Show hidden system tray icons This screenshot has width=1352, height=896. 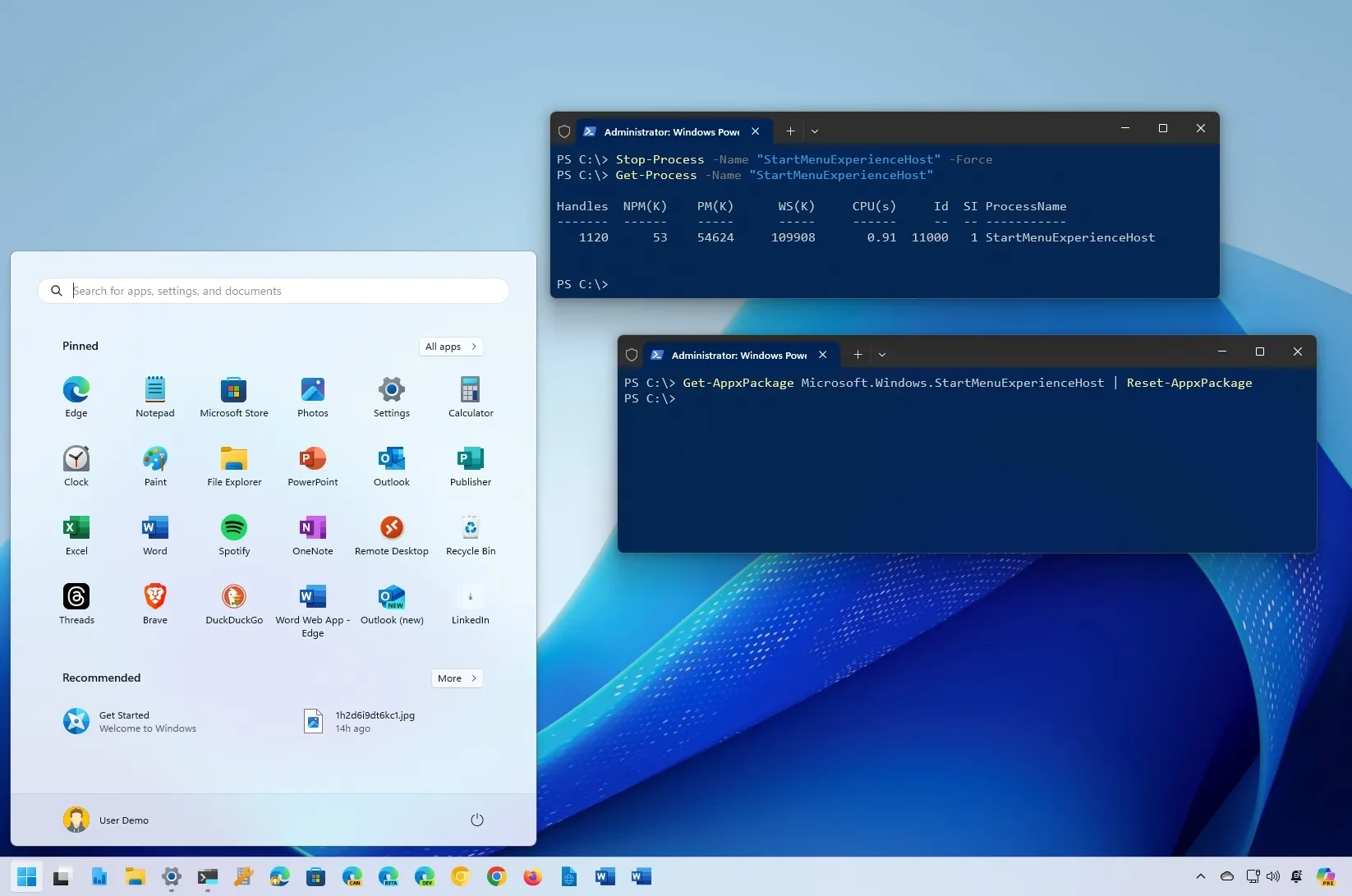click(x=1201, y=877)
